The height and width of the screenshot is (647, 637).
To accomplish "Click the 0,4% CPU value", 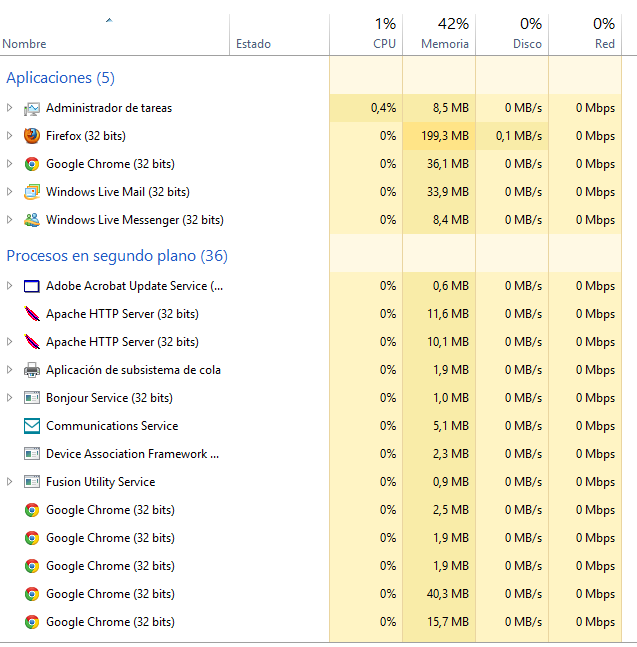I will pyautogui.click(x=383, y=108).
